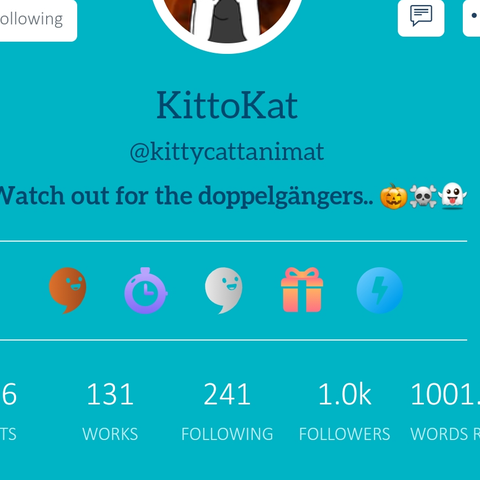480x480 pixels.
Task: Tap the skull and crossbones emoji
Action: tap(423, 196)
